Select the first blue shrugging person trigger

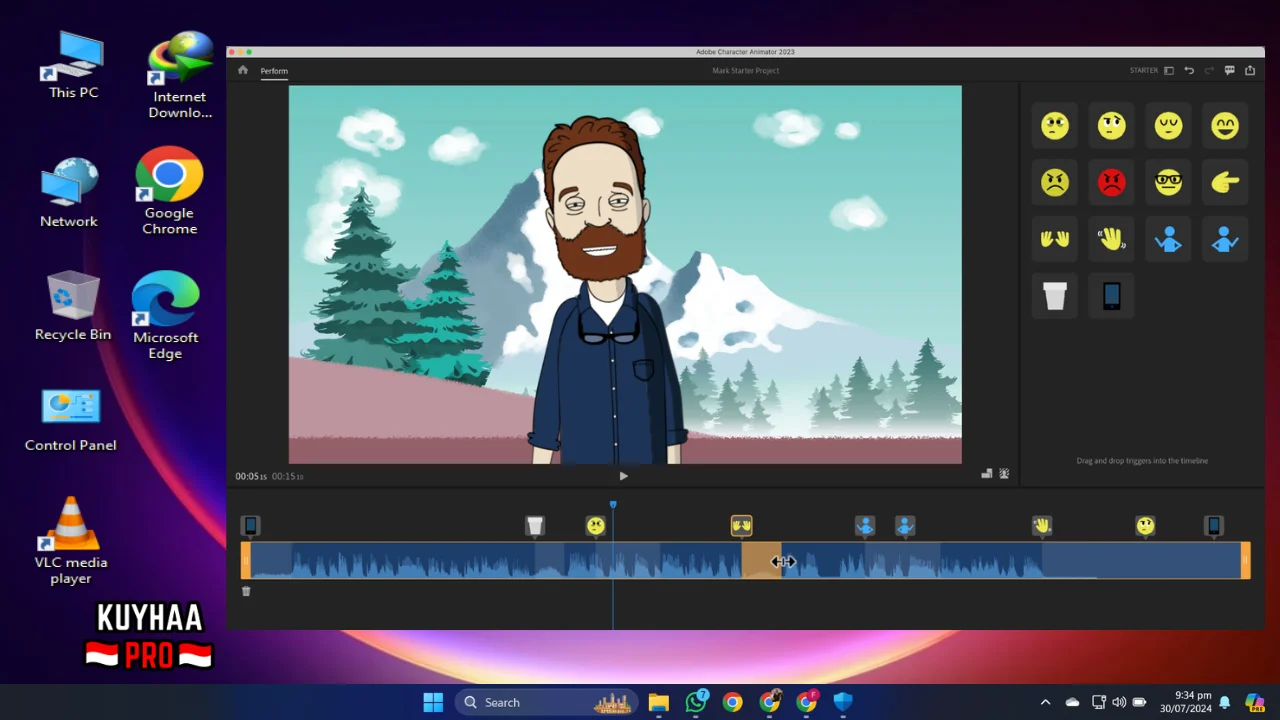click(x=1168, y=239)
